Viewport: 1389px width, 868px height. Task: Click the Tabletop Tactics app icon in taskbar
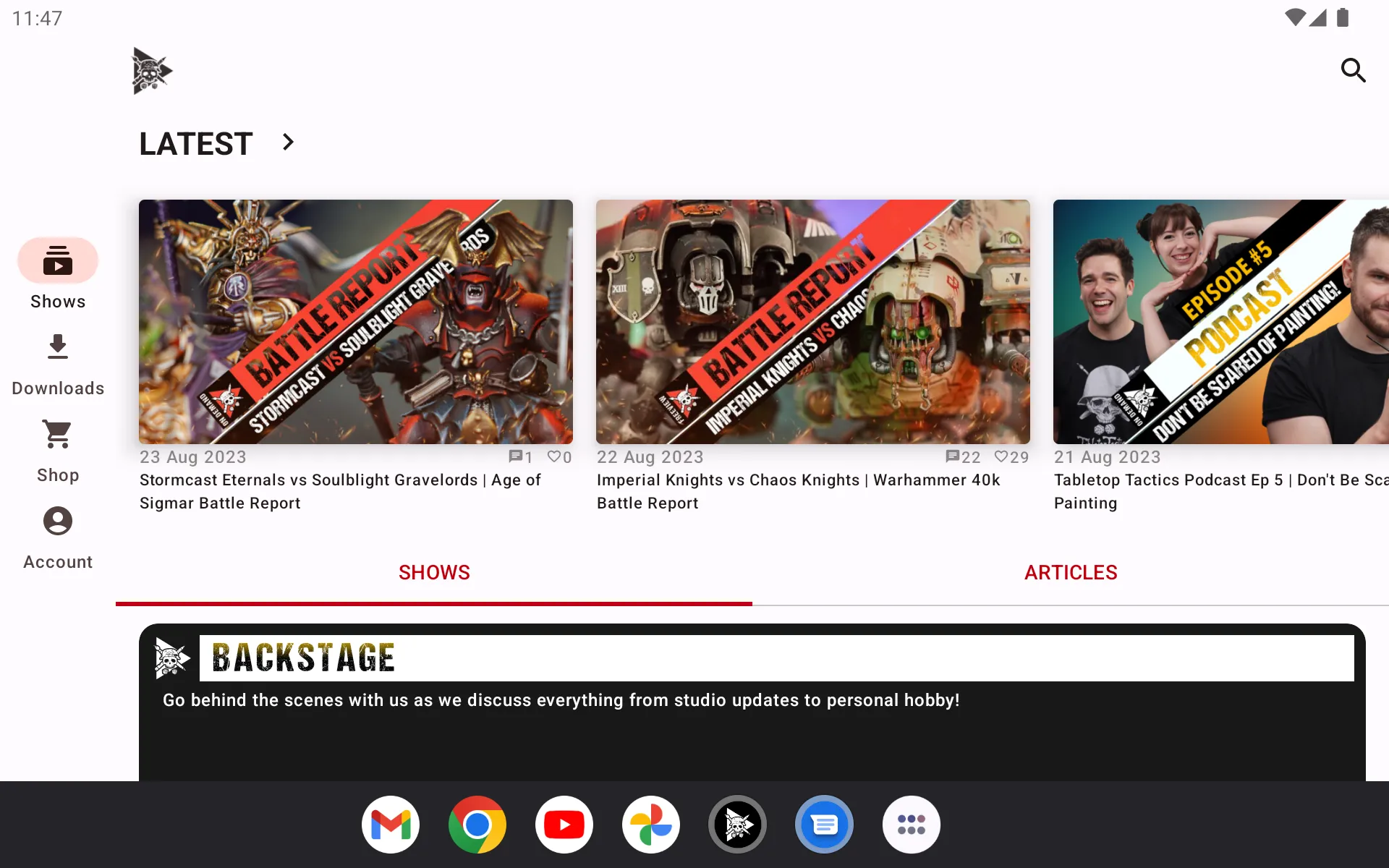[x=737, y=824]
